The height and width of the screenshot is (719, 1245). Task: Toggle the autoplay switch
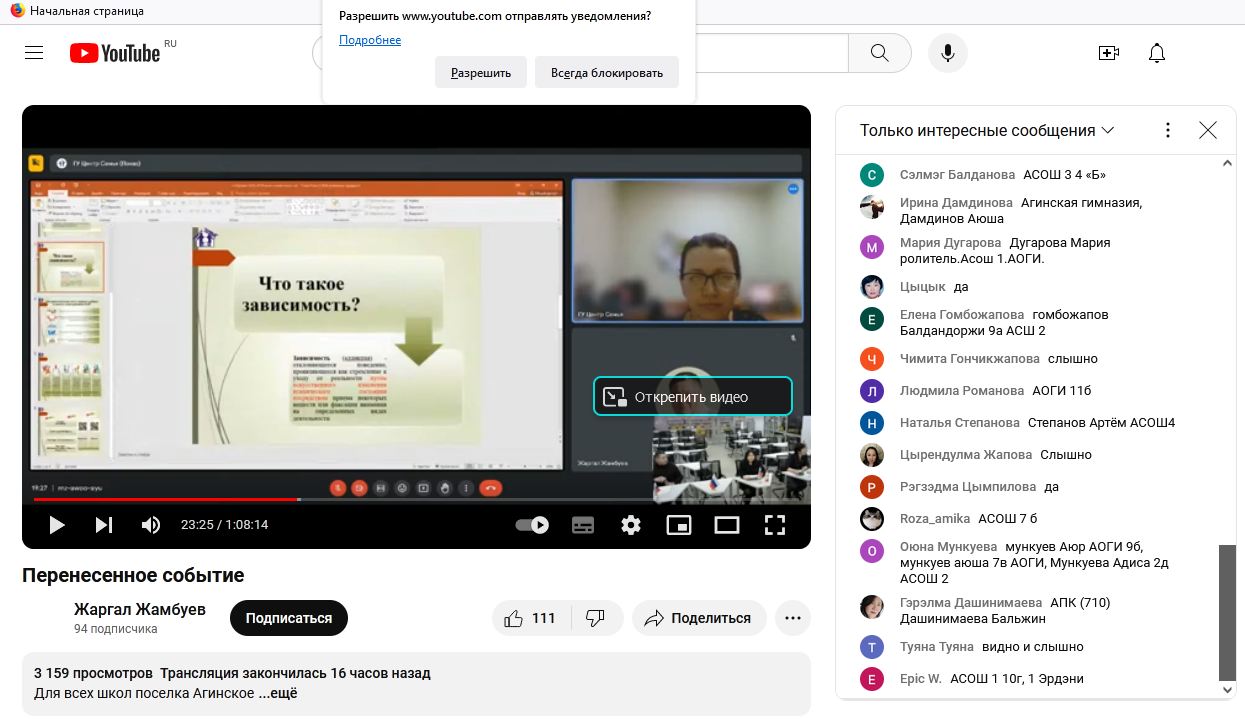532,525
